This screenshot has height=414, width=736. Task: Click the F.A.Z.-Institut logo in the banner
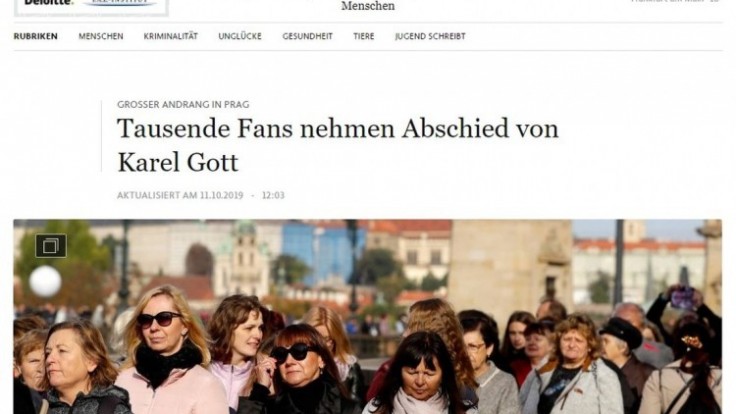(120, 3)
